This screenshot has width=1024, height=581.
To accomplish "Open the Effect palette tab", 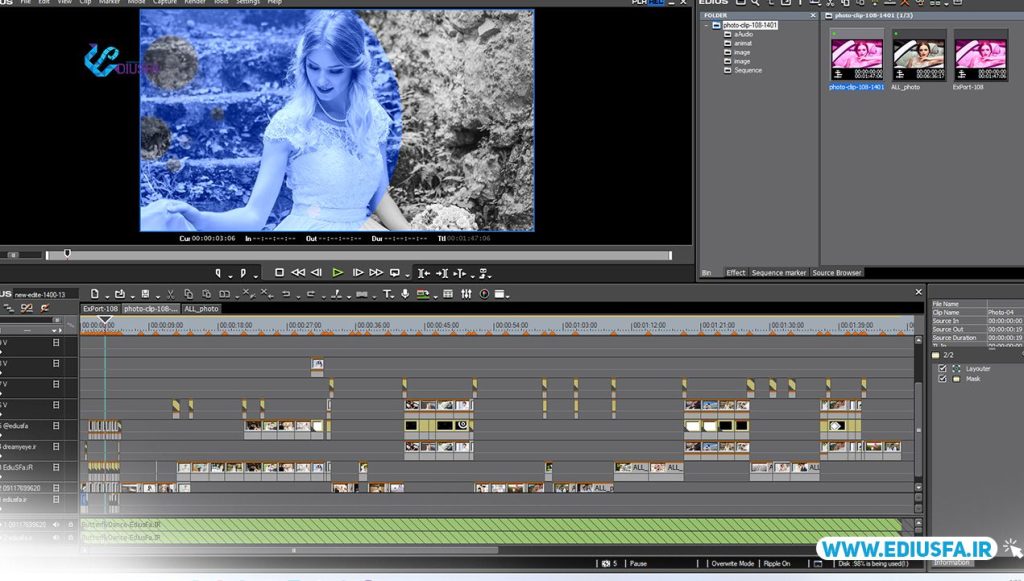I will click(x=735, y=273).
